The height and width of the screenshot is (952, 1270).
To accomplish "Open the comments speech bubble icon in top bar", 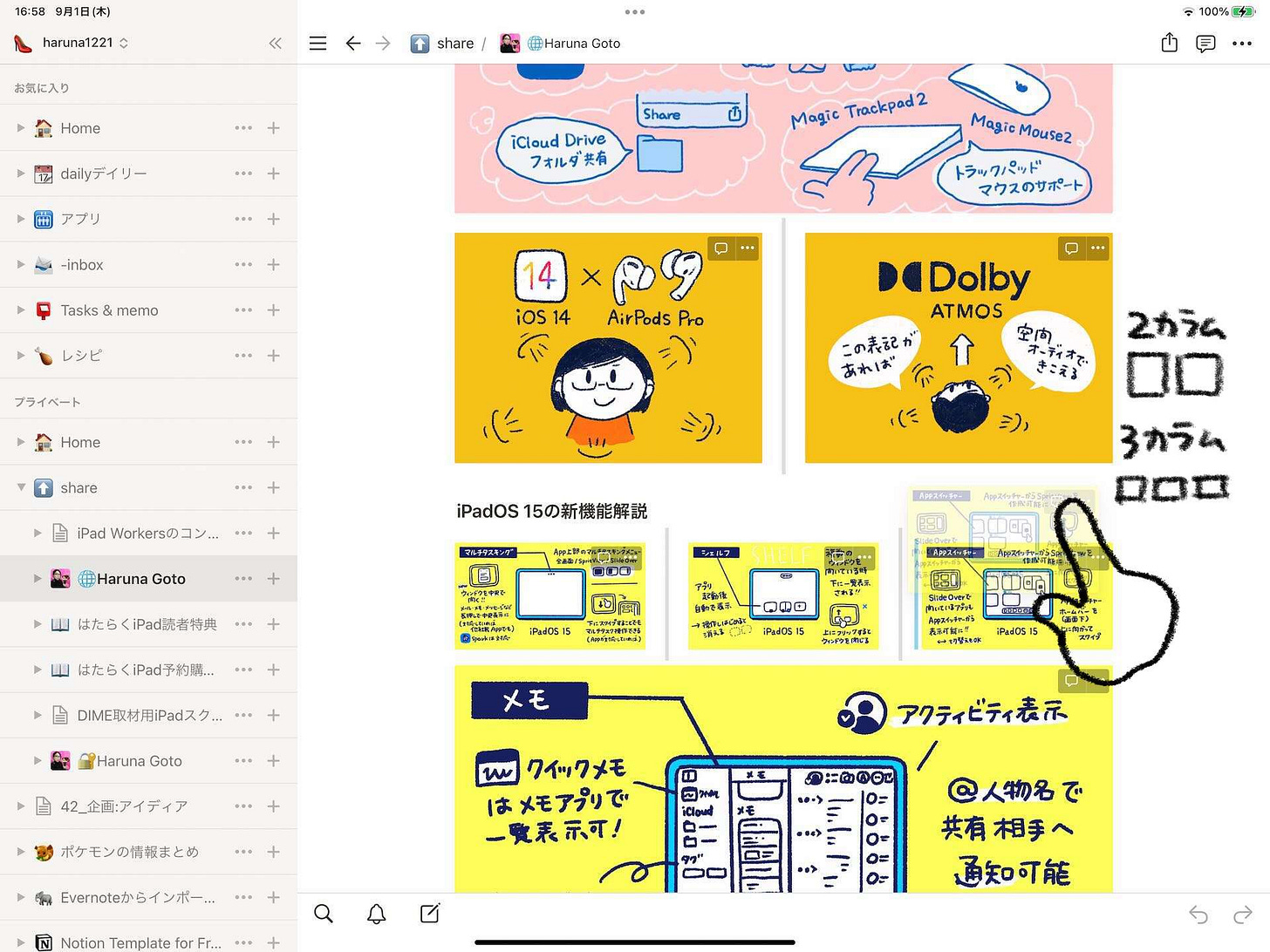I will point(1205,44).
